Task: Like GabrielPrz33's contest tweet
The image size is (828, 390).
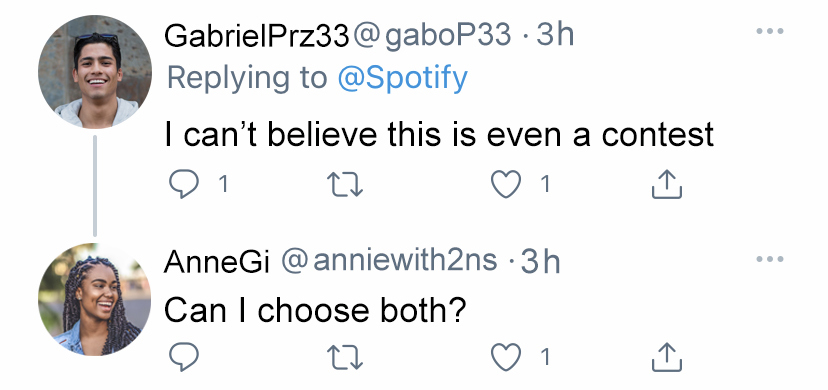Action: tap(506, 184)
